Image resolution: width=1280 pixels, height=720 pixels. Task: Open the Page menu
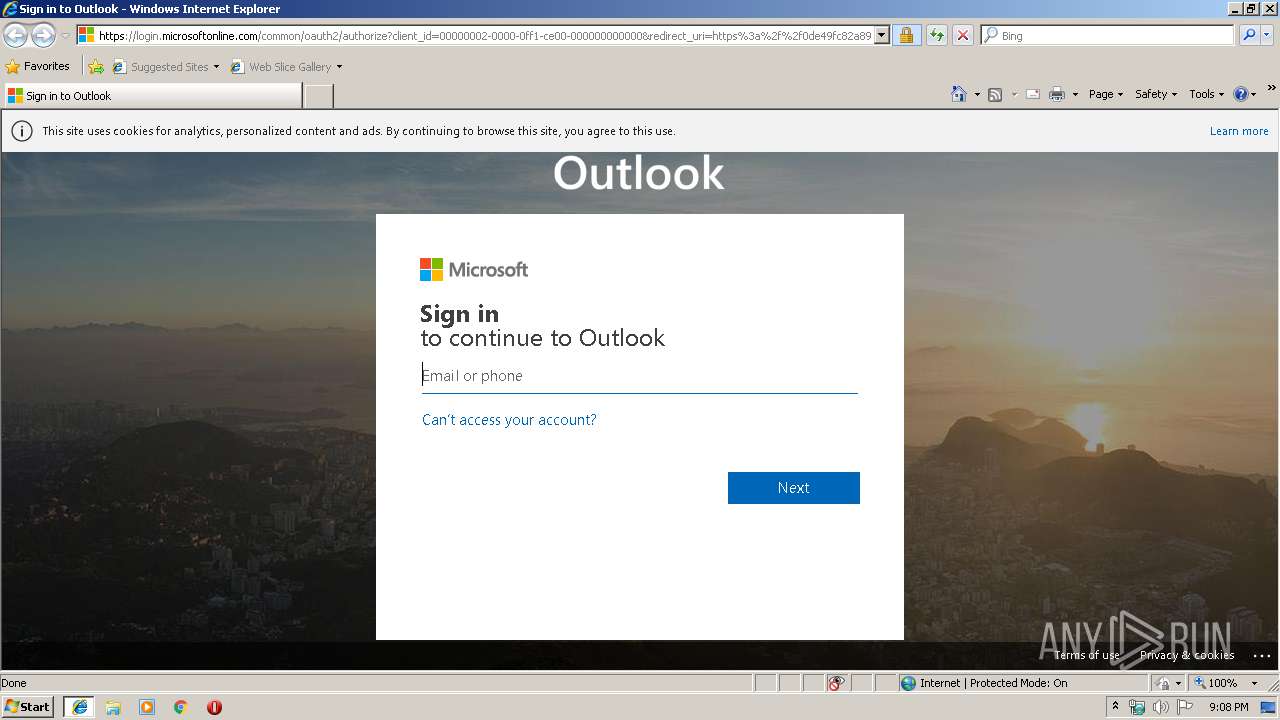[x=1106, y=94]
